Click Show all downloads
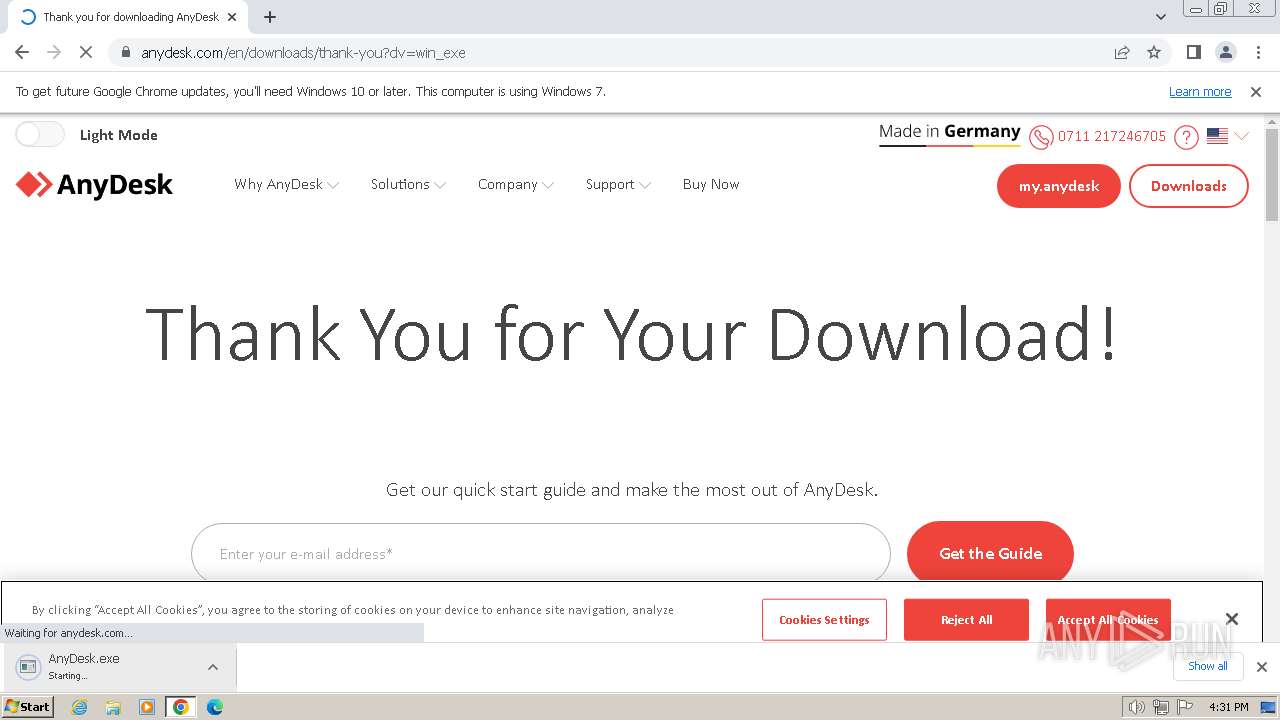 [x=1207, y=666]
